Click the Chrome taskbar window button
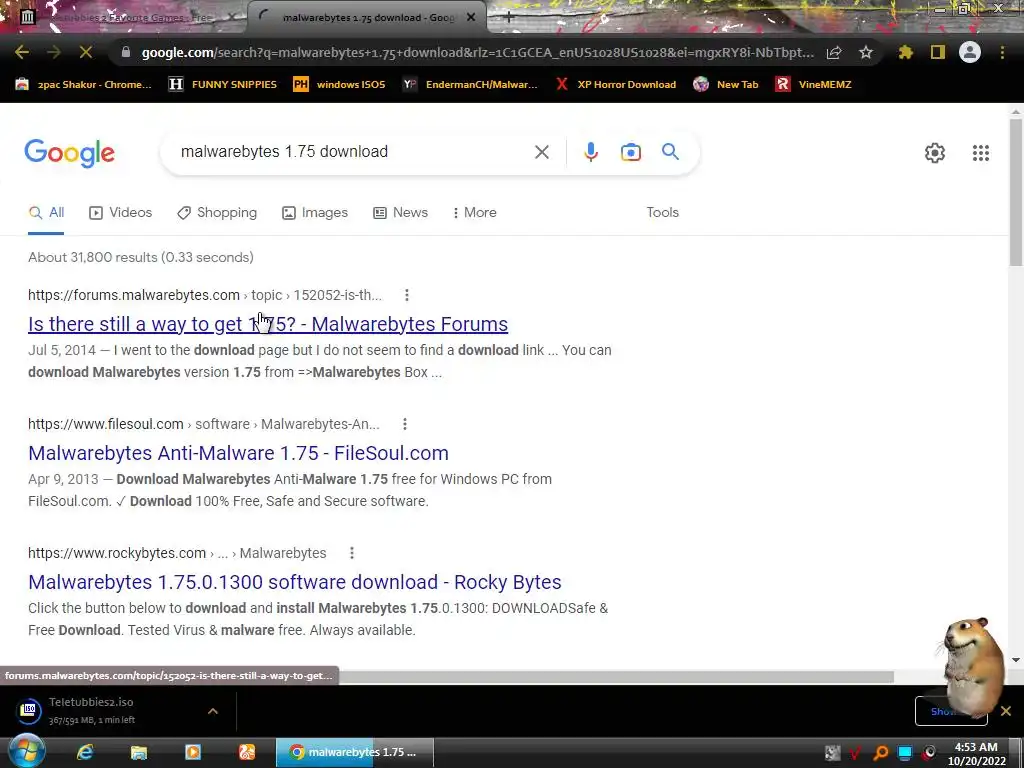The height and width of the screenshot is (768, 1024). click(354, 752)
